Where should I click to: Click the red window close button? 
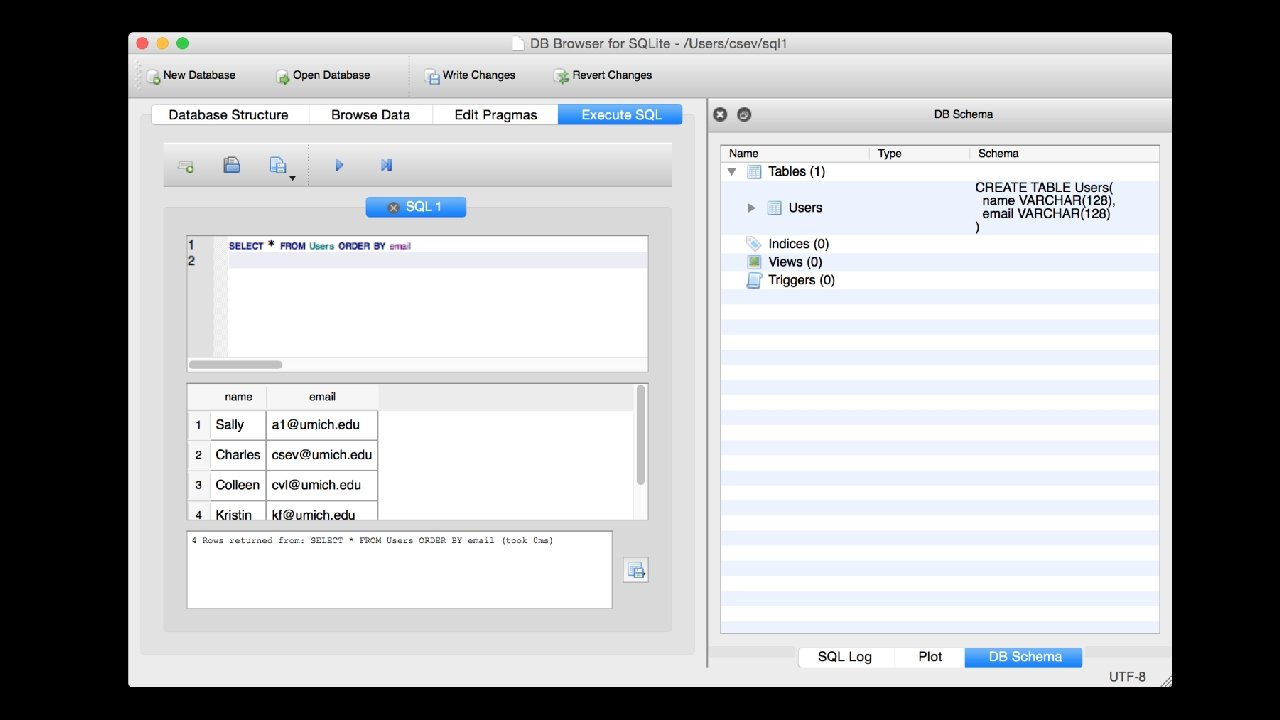pos(142,43)
